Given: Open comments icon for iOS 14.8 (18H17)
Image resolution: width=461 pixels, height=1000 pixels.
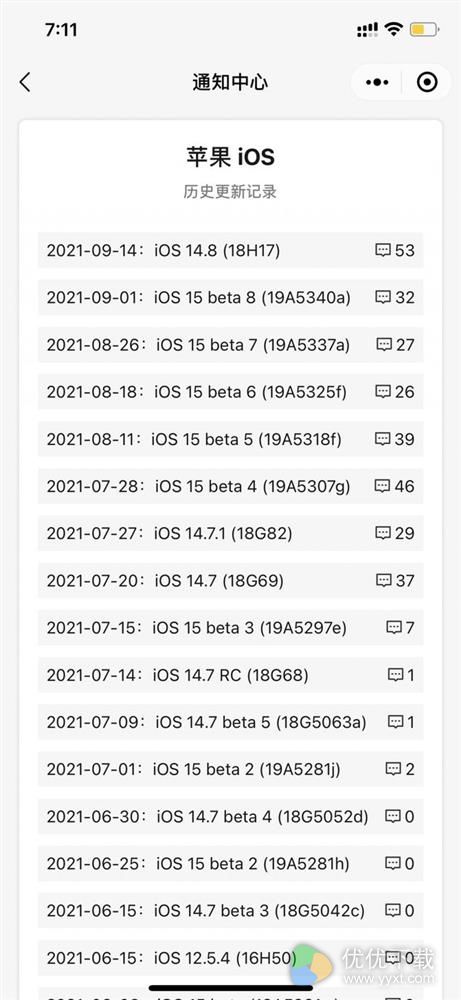Looking at the screenshot, I should 383,250.
